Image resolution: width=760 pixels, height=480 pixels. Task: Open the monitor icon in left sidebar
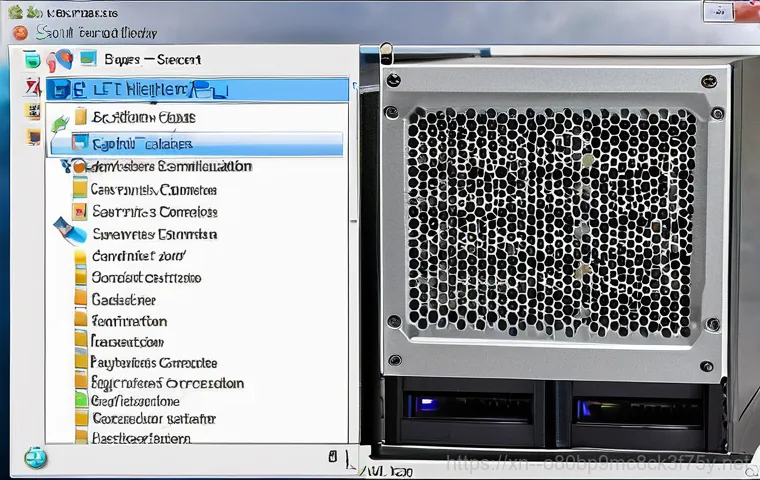tap(33, 137)
